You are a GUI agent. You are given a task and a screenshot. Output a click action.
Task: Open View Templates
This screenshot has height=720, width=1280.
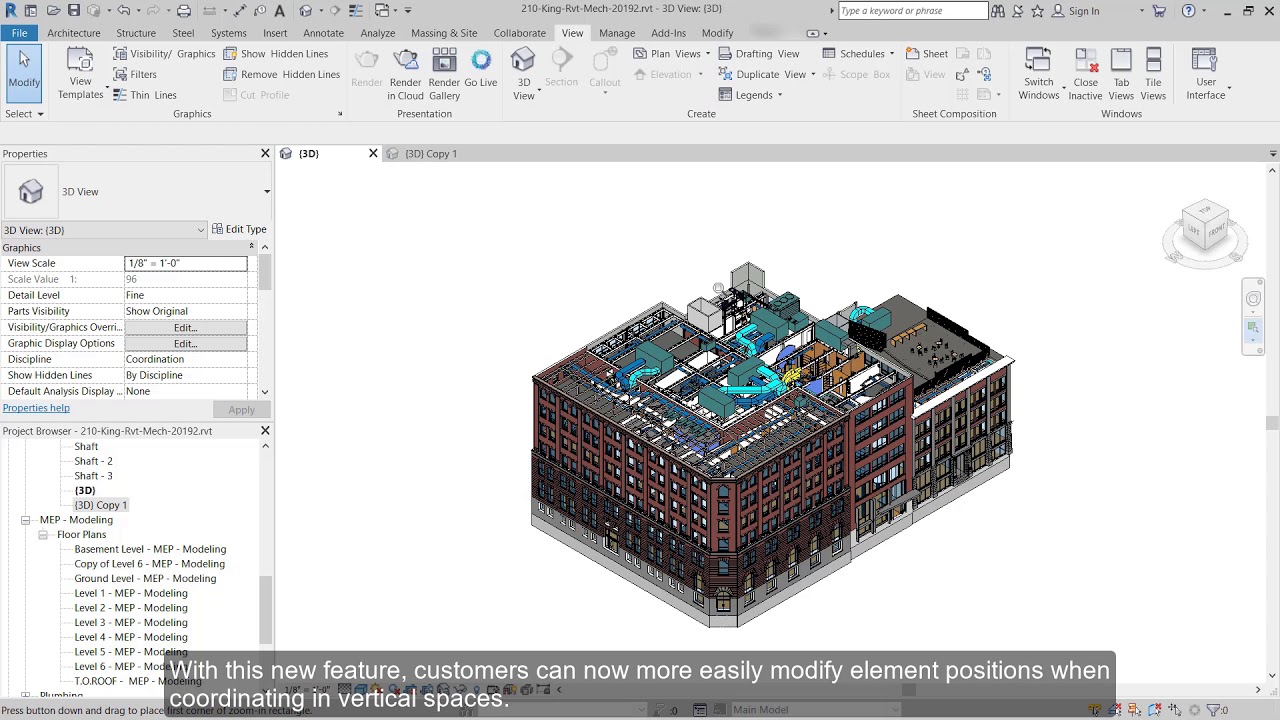(80, 73)
